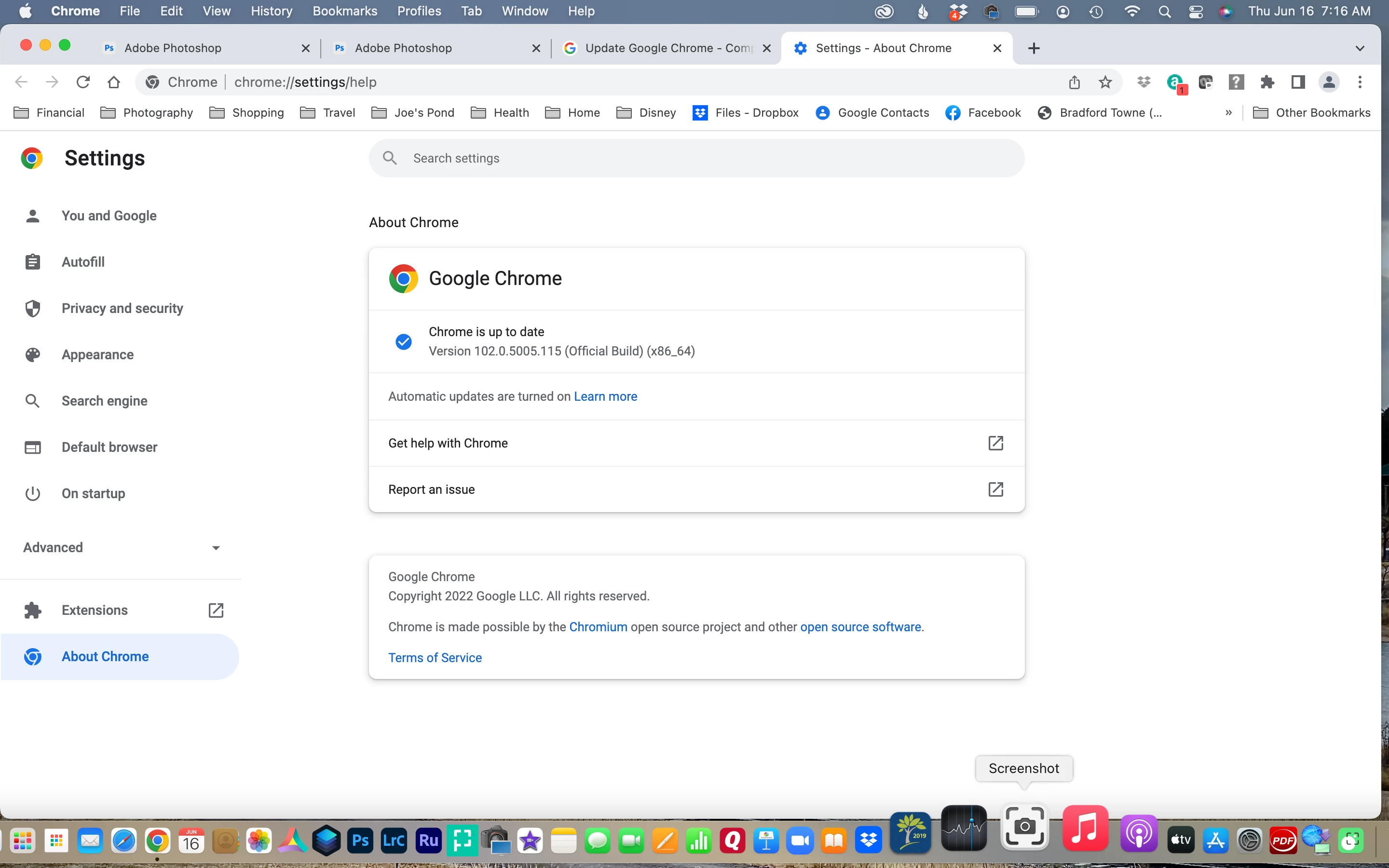The image size is (1389, 868).
Task: Open the tab search dropdown arrow
Action: point(1359,48)
